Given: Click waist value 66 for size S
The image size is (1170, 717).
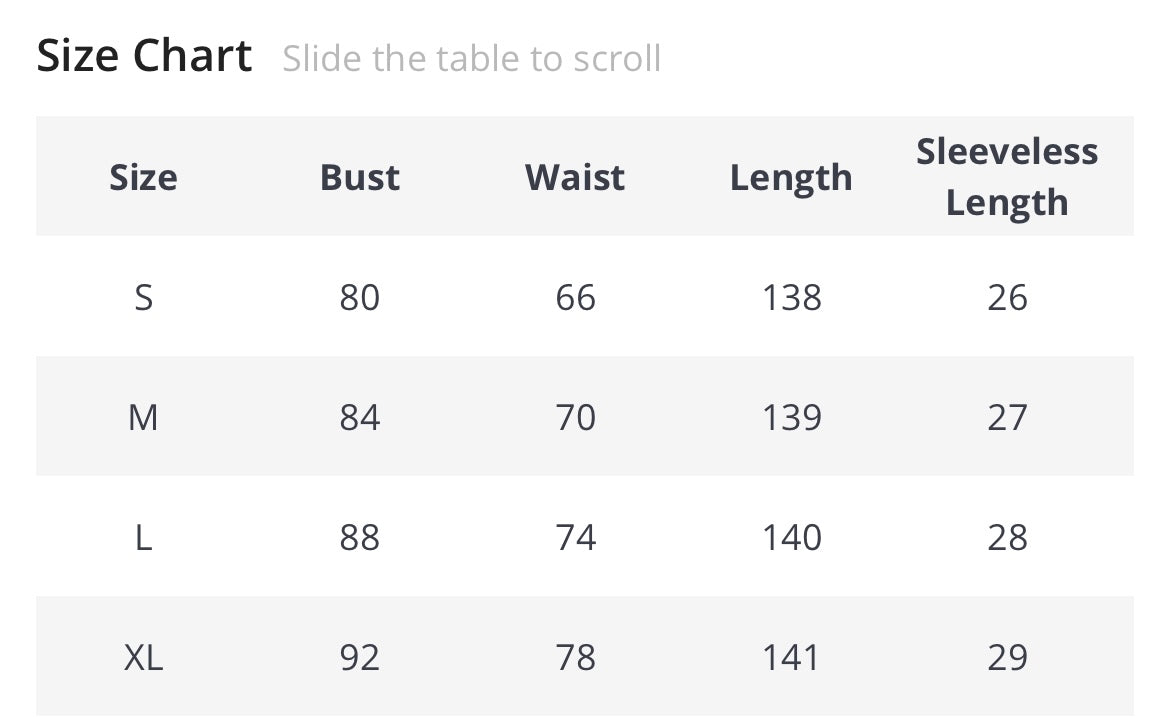Looking at the screenshot, I should pyautogui.click(x=575, y=297).
